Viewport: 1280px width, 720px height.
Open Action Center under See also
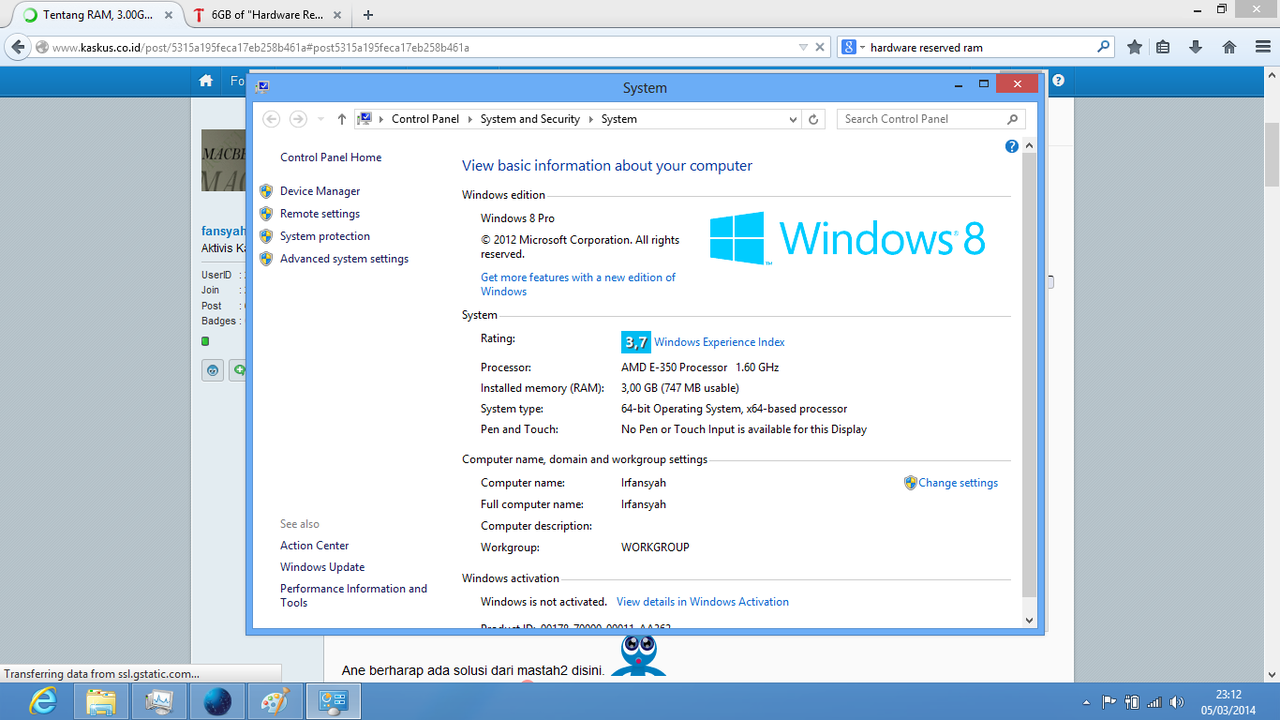tap(314, 546)
